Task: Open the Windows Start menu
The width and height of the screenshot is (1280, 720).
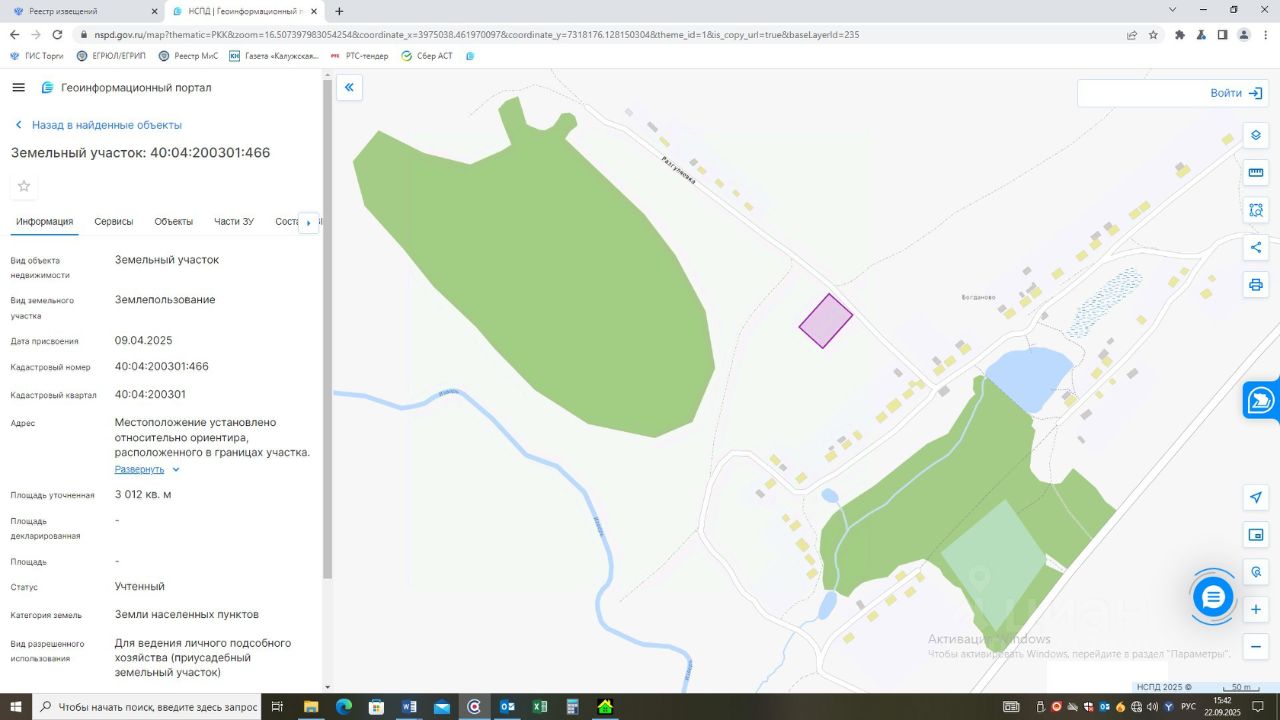Action: coord(16,707)
